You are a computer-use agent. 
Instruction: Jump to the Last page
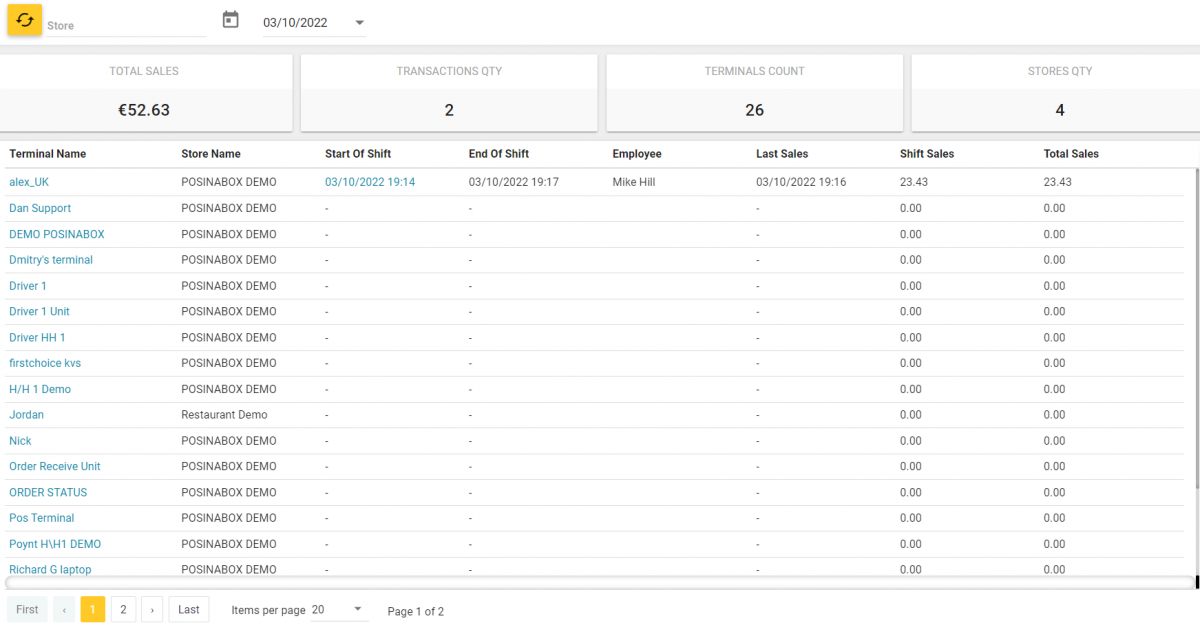[188, 608]
